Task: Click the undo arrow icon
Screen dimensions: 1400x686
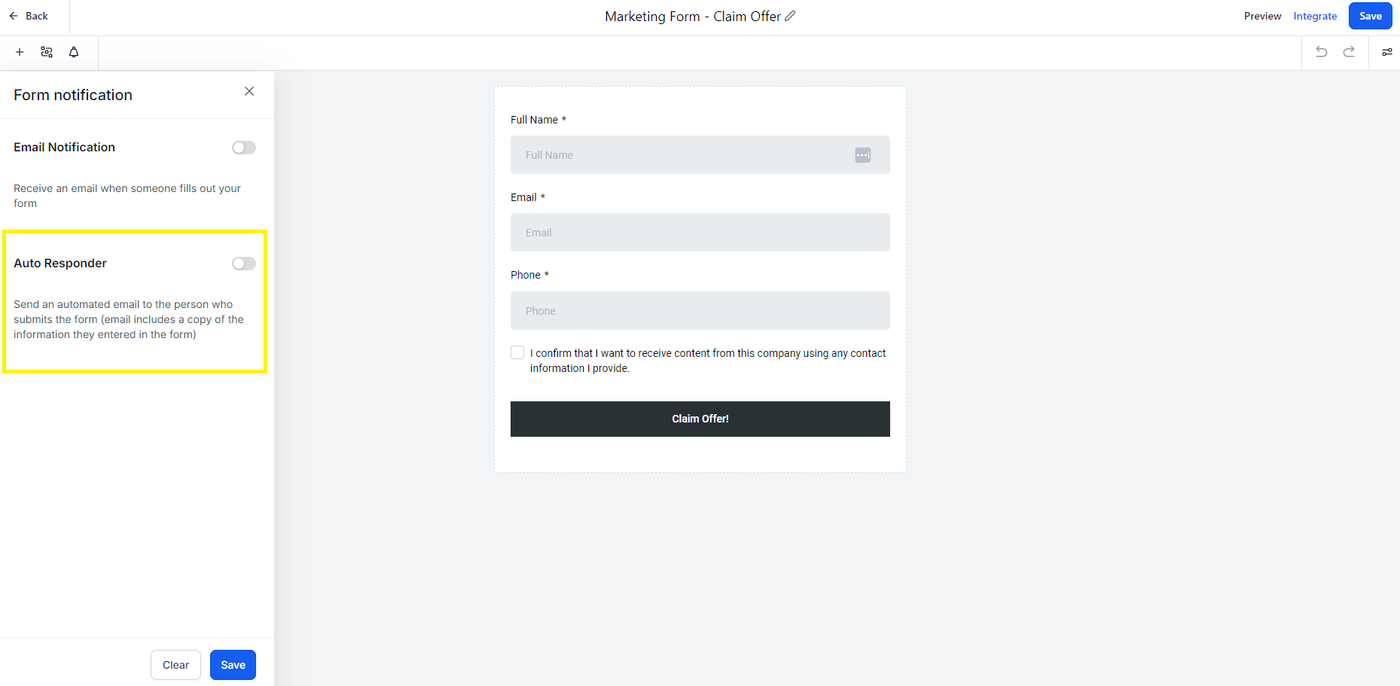Action: click(1321, 52)
